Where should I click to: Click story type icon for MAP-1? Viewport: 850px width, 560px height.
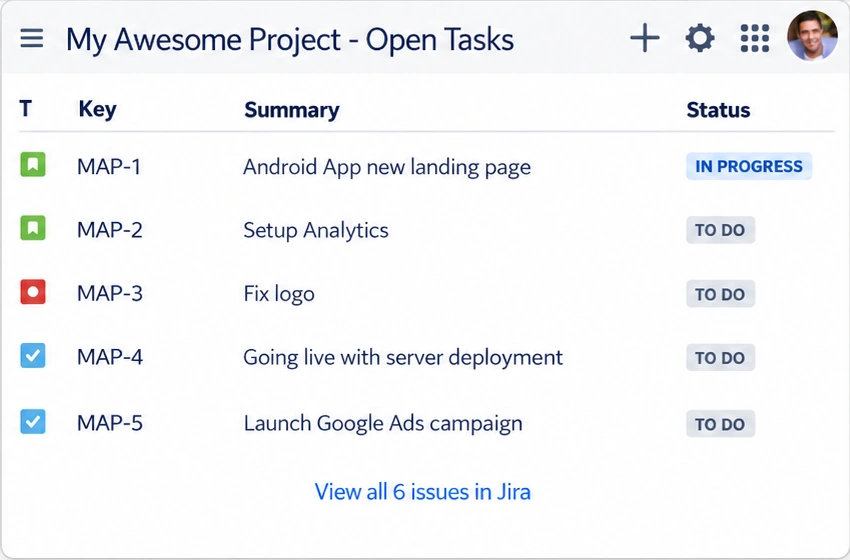tap(33, 164)
